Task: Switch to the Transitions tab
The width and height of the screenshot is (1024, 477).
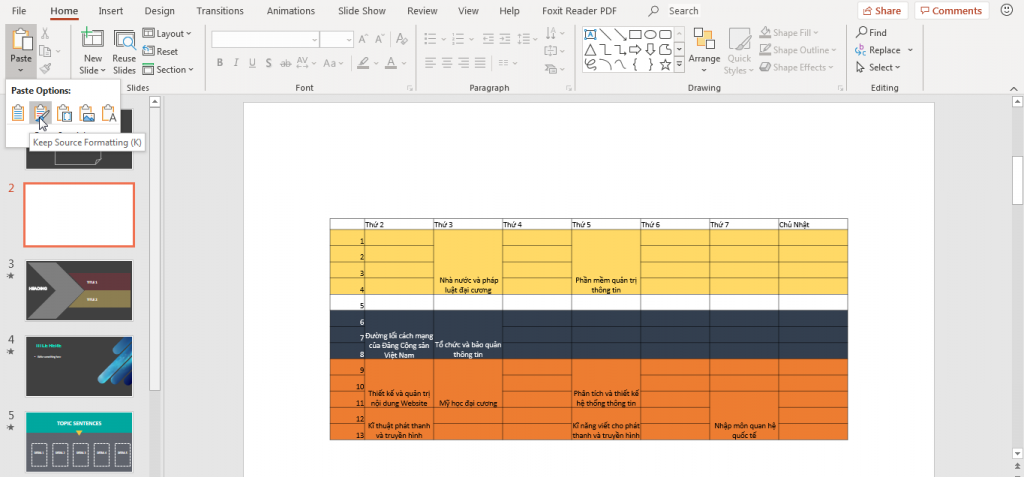Action: tap(220, 11)
